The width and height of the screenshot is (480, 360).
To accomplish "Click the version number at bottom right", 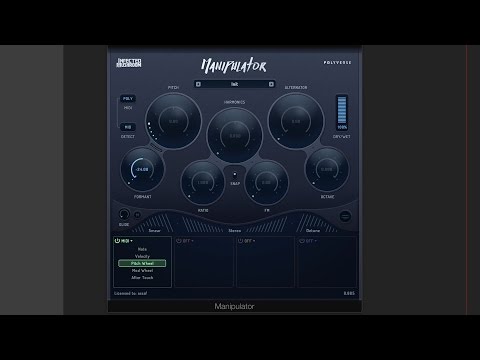I will coord(349,293).
